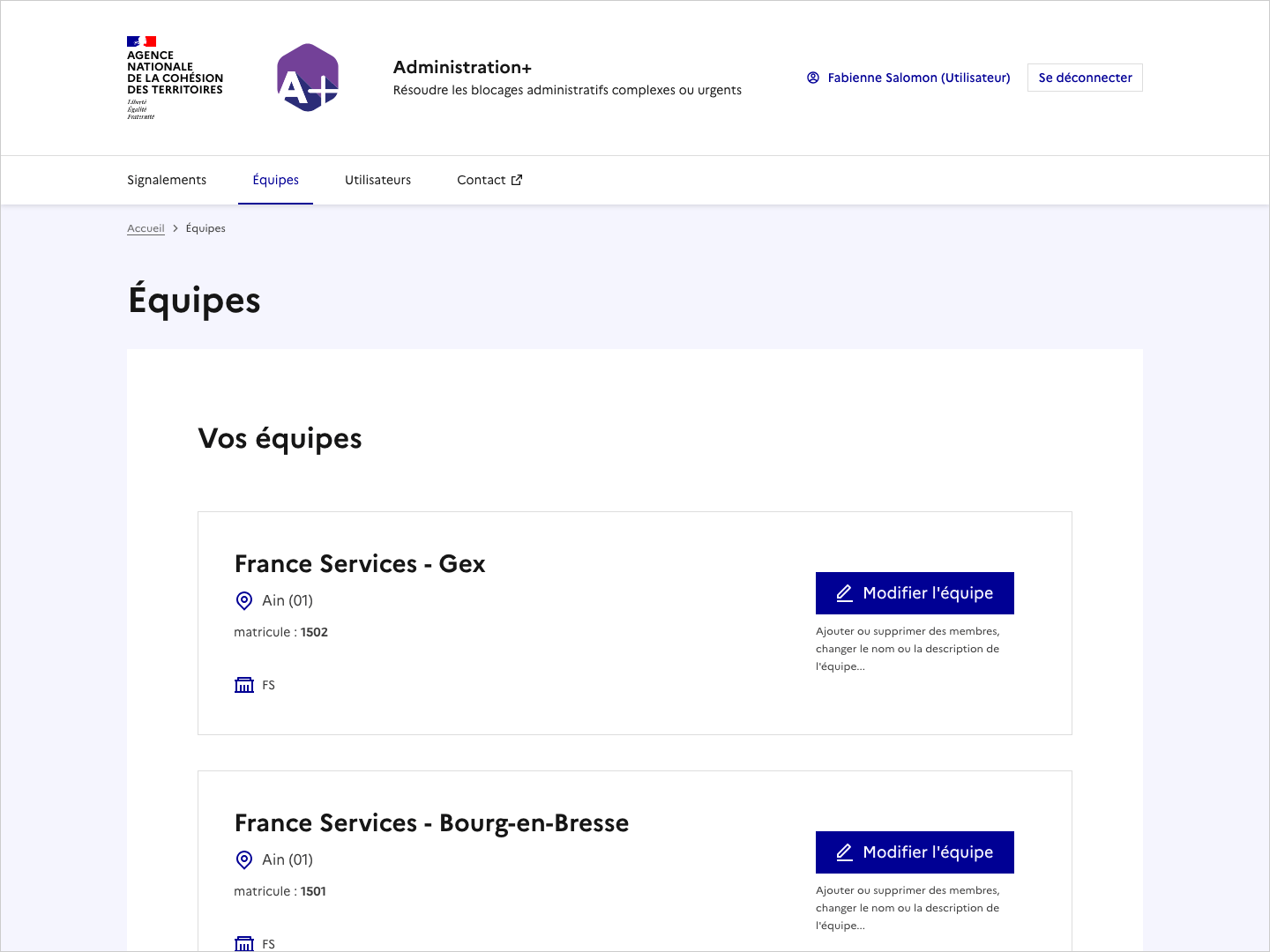The height and width of the screenshot is (952, 1270).
Task: Click the Agence Nationale de la Cohésion des Territoires logo
Action: coord(174,78)
